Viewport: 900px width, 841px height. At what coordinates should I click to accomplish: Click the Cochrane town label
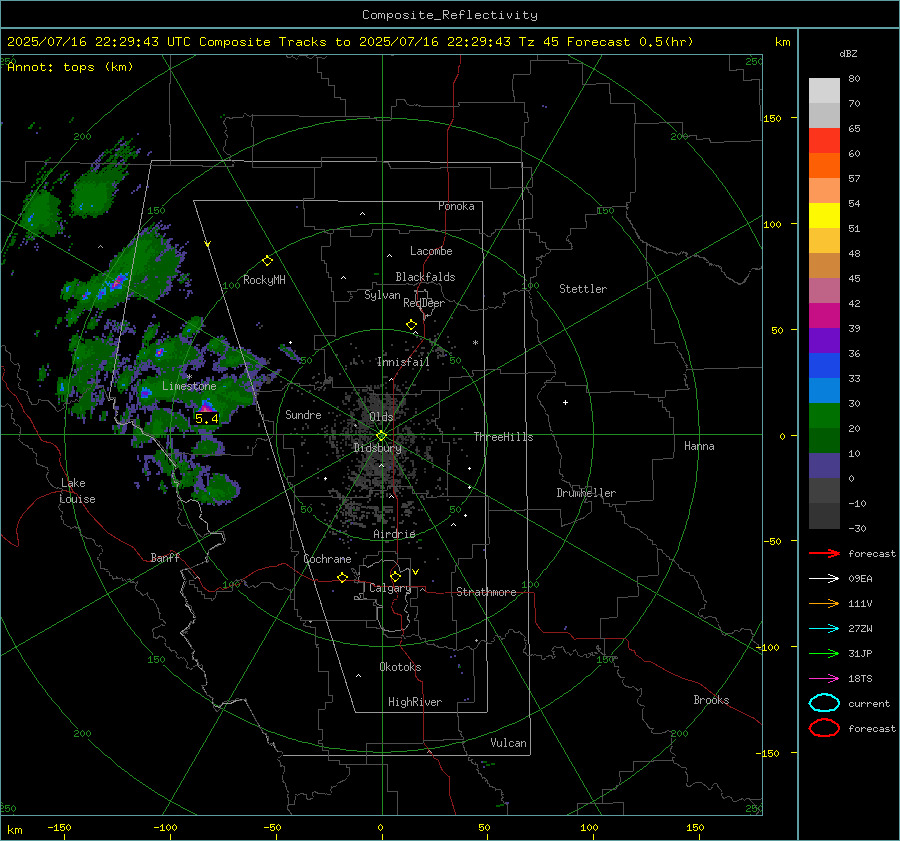click(327, 559)
